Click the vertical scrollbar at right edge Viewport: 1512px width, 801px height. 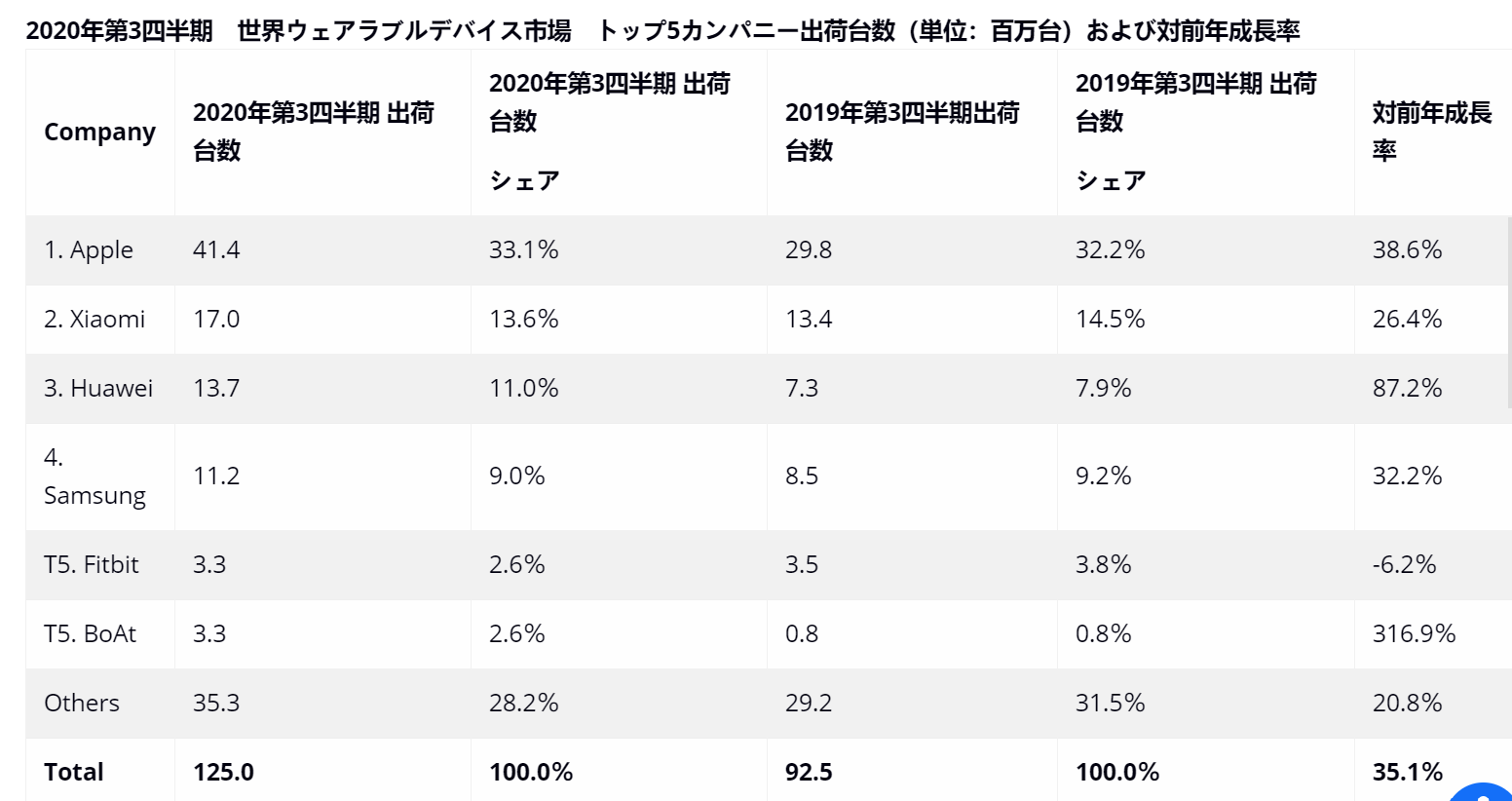(1509, 312)
